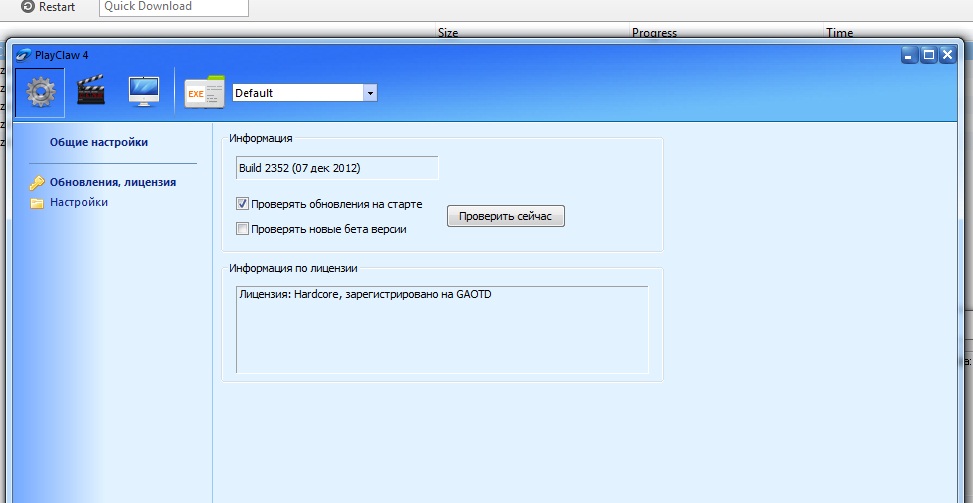Viewport: 973px width, 503px height.
Task: Click the key icon beside Обновления
Action: pyautogui.click(x=37, y=183)
